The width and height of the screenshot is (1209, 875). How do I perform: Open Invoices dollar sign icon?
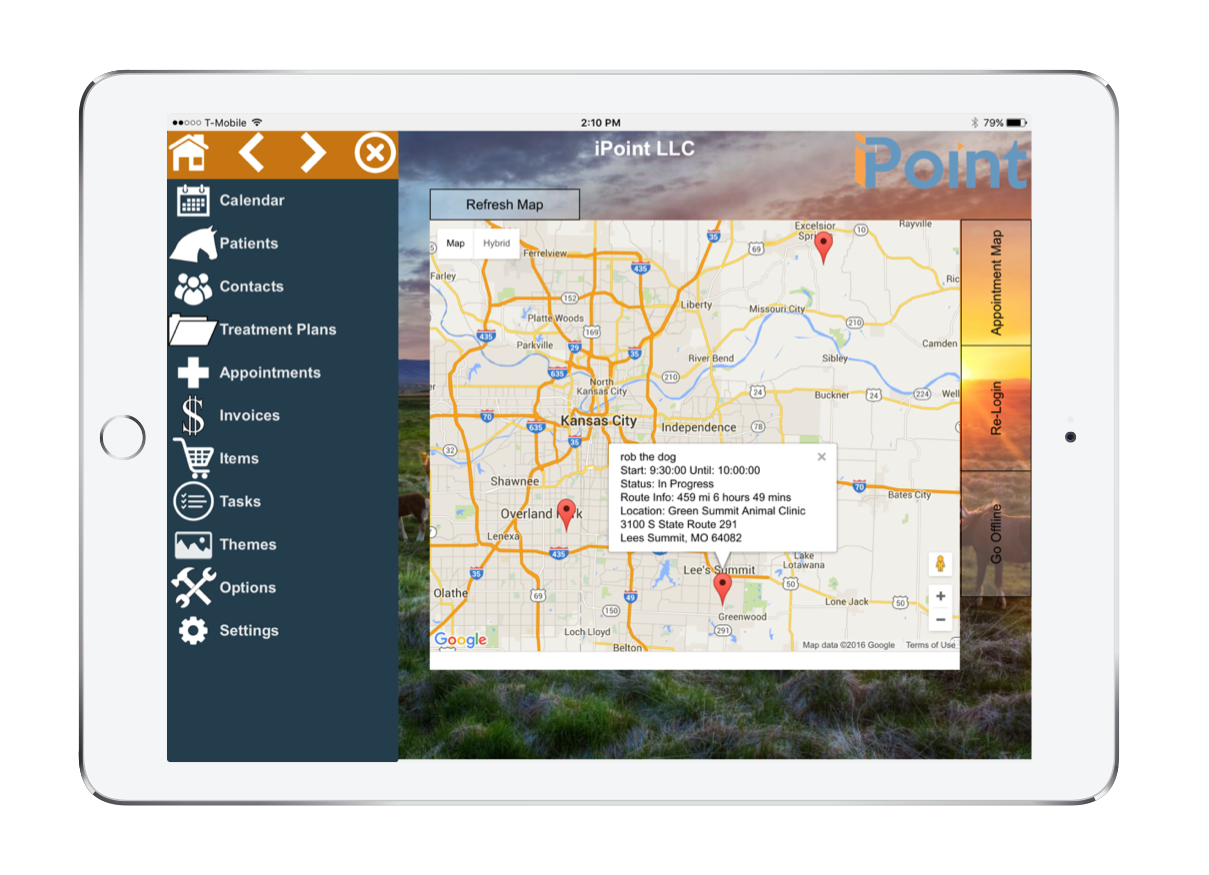click(x=193, y=415)
